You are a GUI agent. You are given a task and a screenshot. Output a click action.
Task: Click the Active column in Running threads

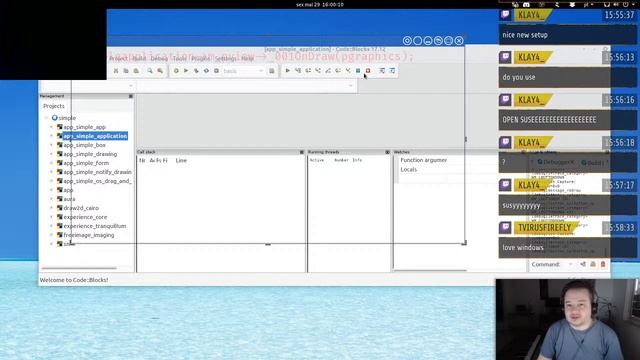tap(317, 160)
